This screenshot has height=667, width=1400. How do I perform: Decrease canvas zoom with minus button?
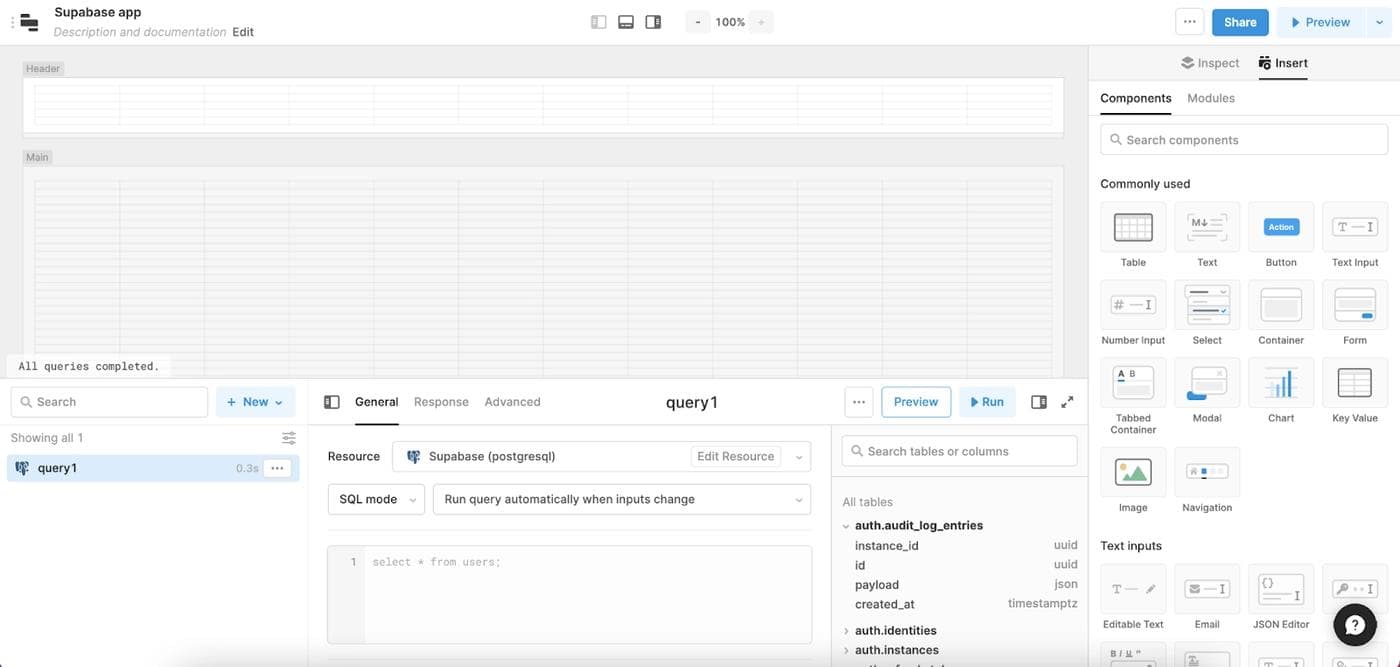coord(698,22)
